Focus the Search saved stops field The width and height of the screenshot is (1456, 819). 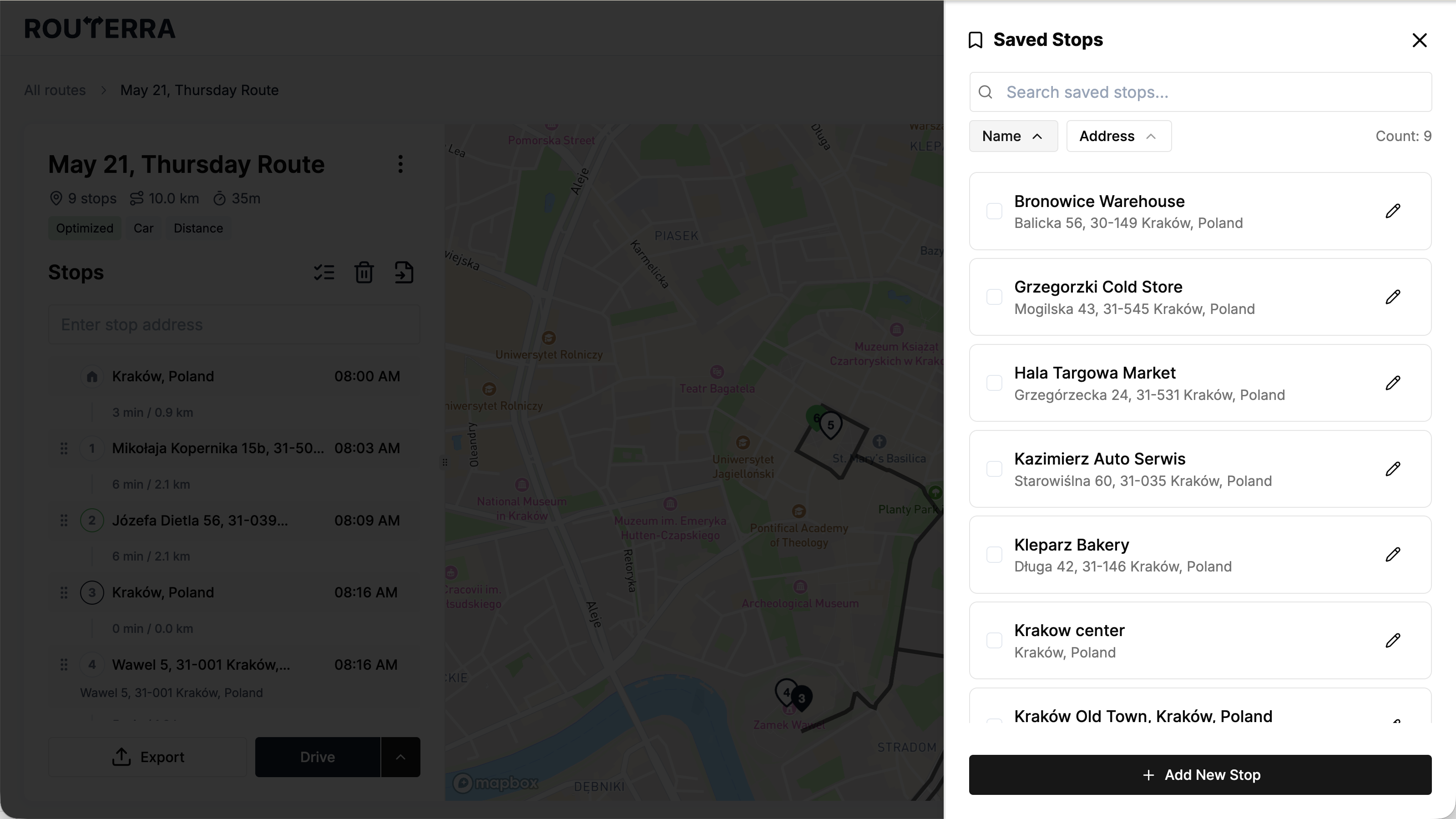(1200, 92)
